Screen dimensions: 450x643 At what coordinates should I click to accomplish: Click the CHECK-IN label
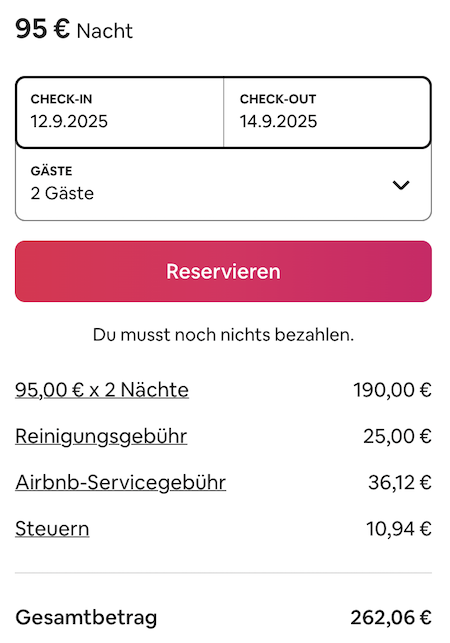62,99
